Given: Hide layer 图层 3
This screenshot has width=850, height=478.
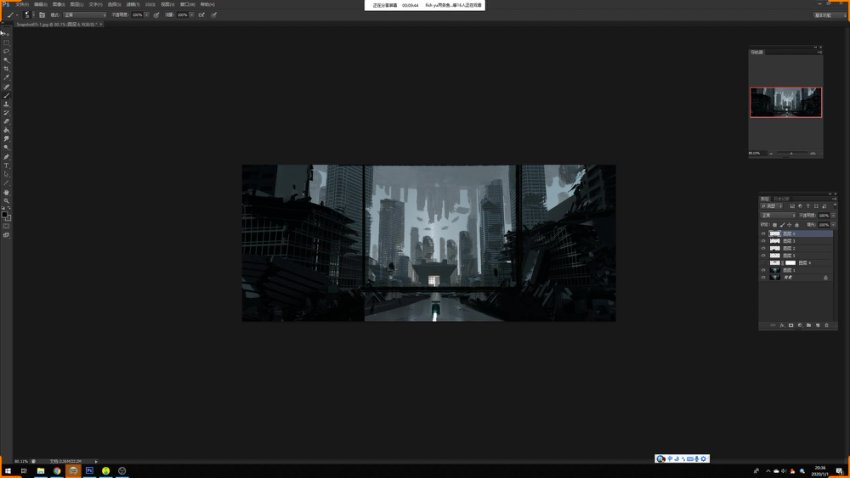Looking at the screenshot, I should click(763, 241).
